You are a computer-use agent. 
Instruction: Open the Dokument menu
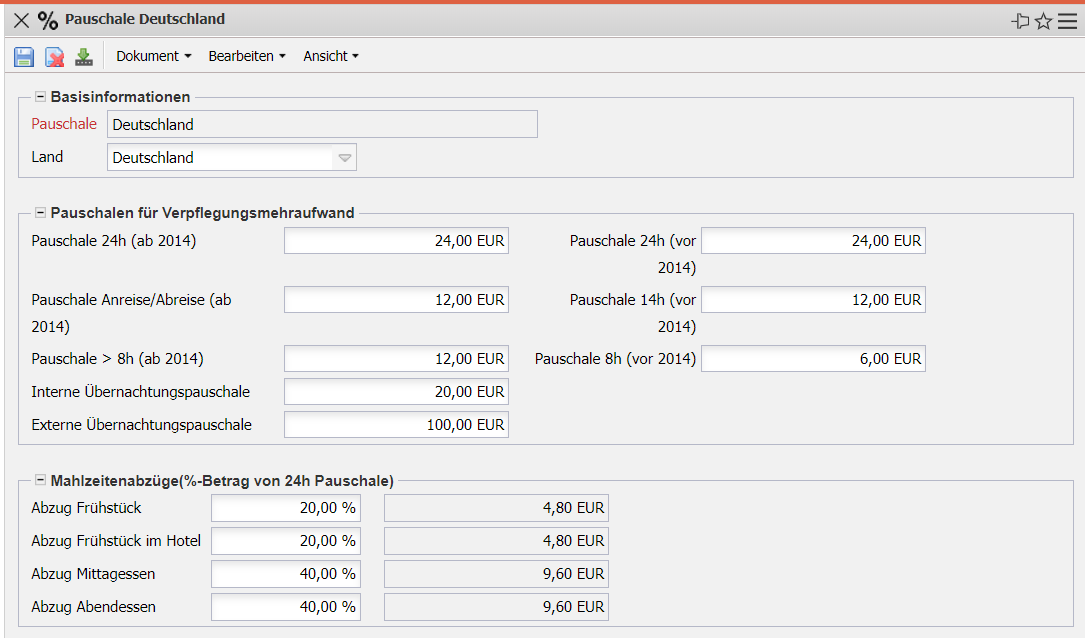tap(153, 57)
